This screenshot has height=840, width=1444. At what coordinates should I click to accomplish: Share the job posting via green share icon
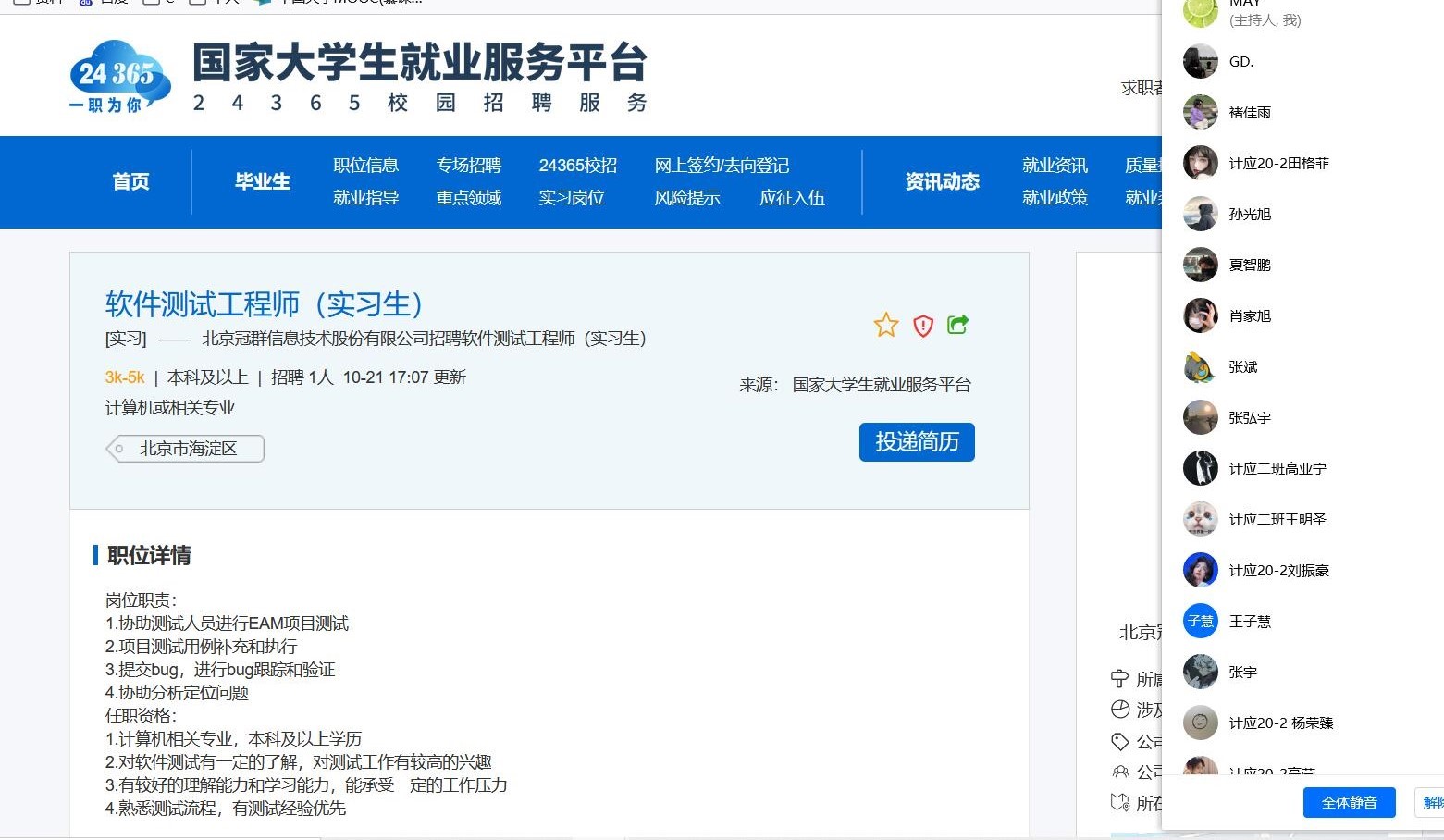point(958,324)
